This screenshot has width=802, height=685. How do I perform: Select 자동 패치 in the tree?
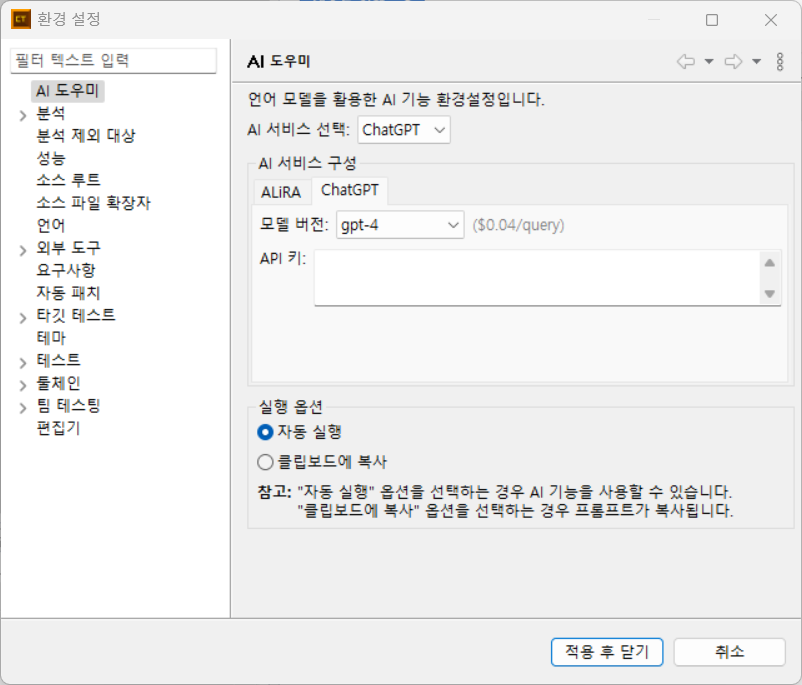pyautogui.click(x=69, y=293)
